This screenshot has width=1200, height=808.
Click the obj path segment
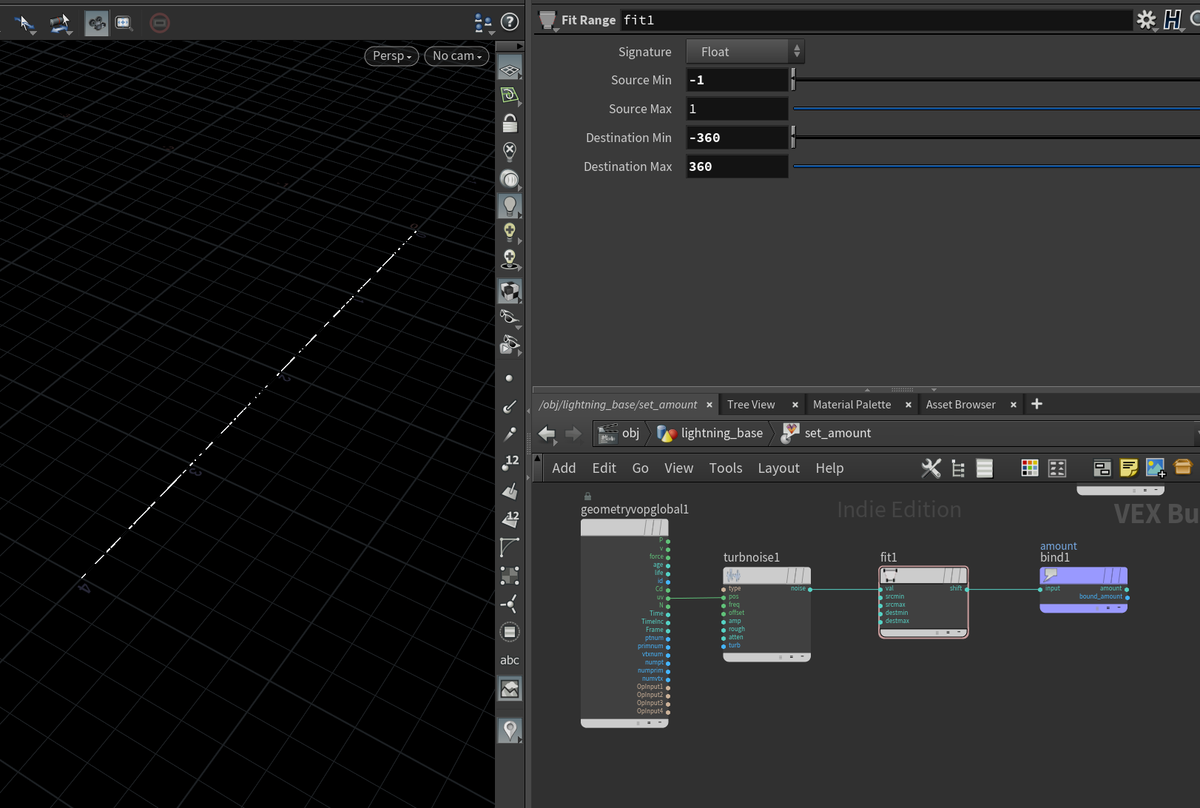pos(619,433)
